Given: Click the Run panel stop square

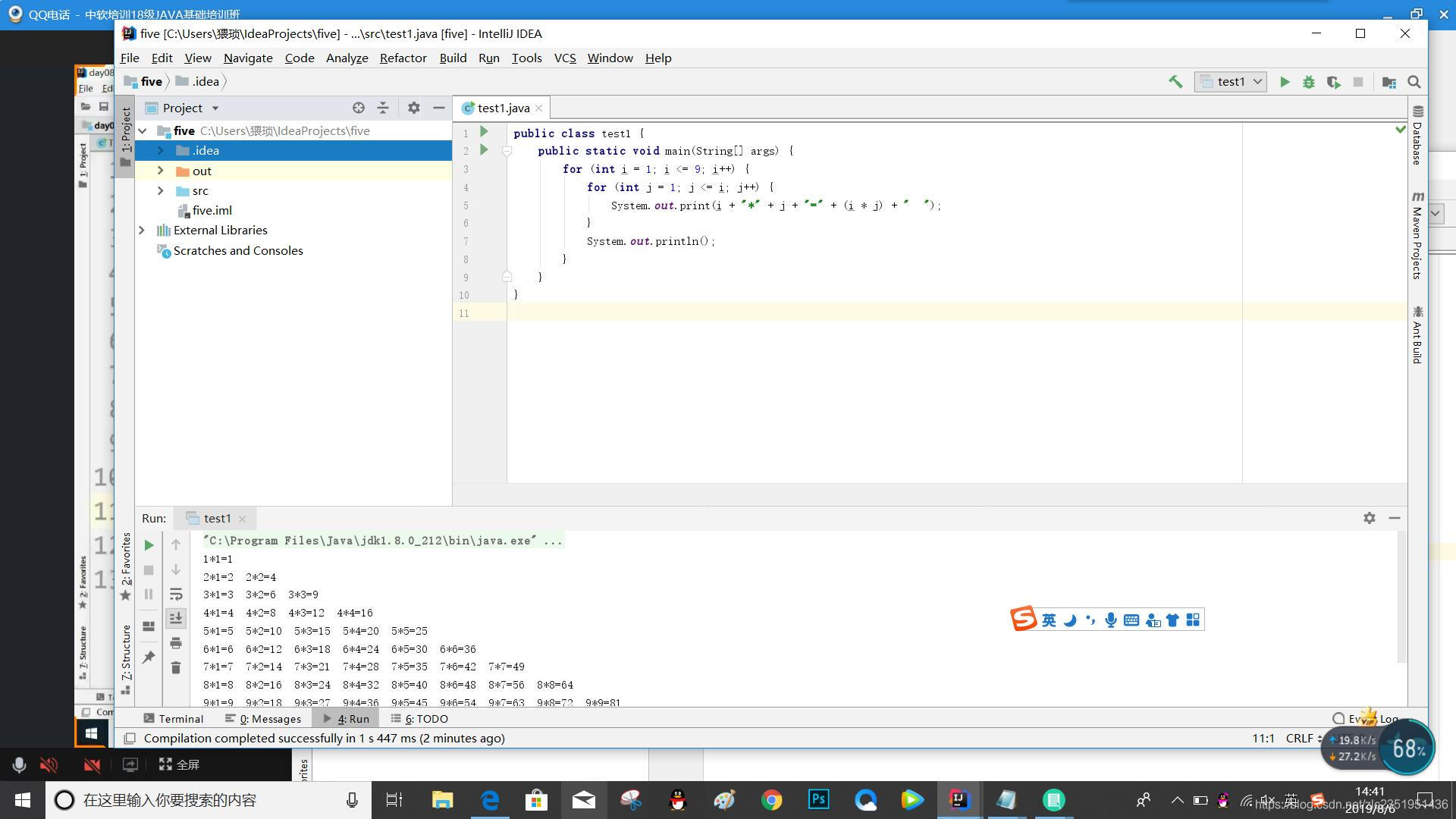Looking at the screenshot, I should click(x=149, y=570).
